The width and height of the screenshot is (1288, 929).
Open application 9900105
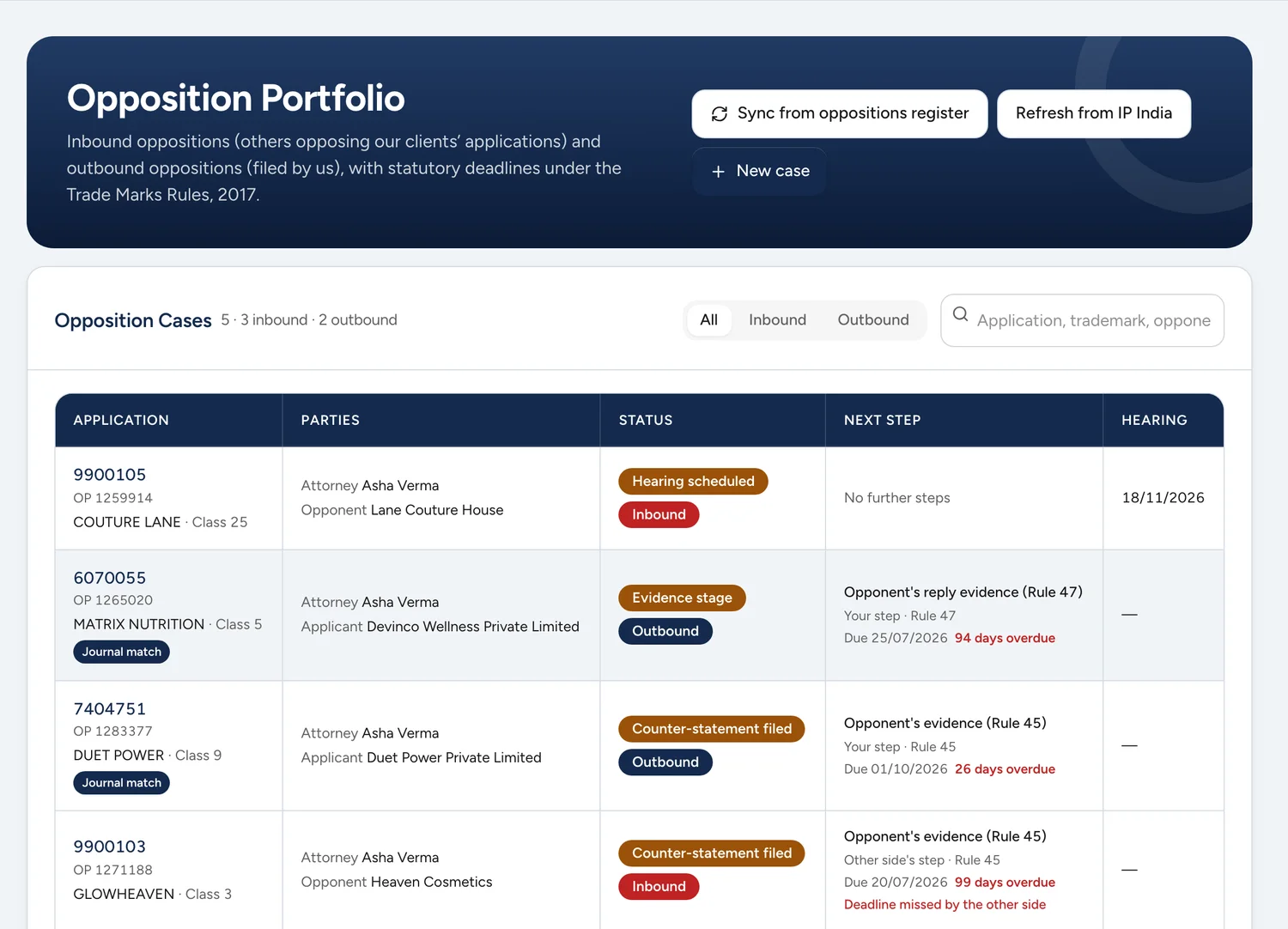[x=110, y=475]
